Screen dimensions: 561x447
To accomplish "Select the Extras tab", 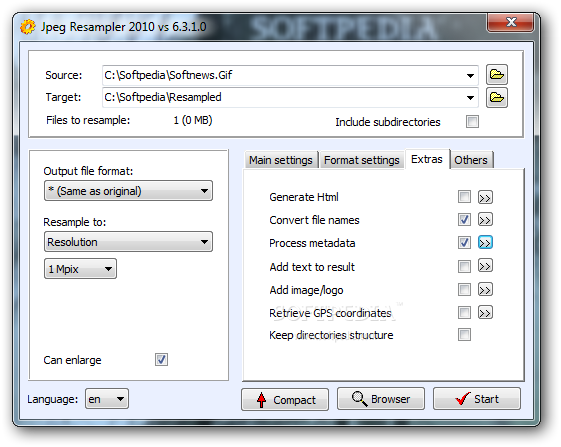I will (x=427, y=159).
